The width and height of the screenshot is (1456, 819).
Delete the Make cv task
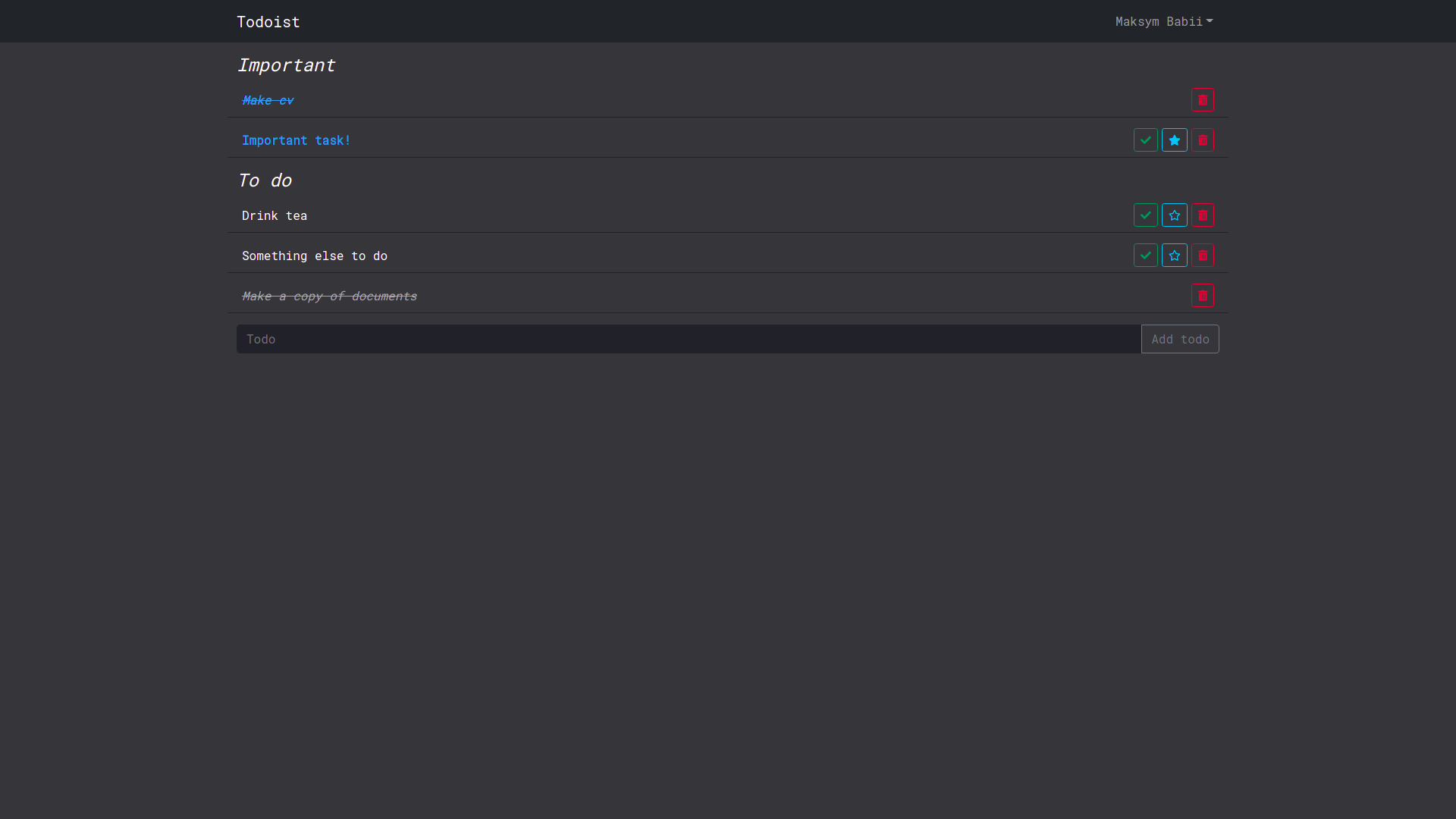click(1202, 100)
